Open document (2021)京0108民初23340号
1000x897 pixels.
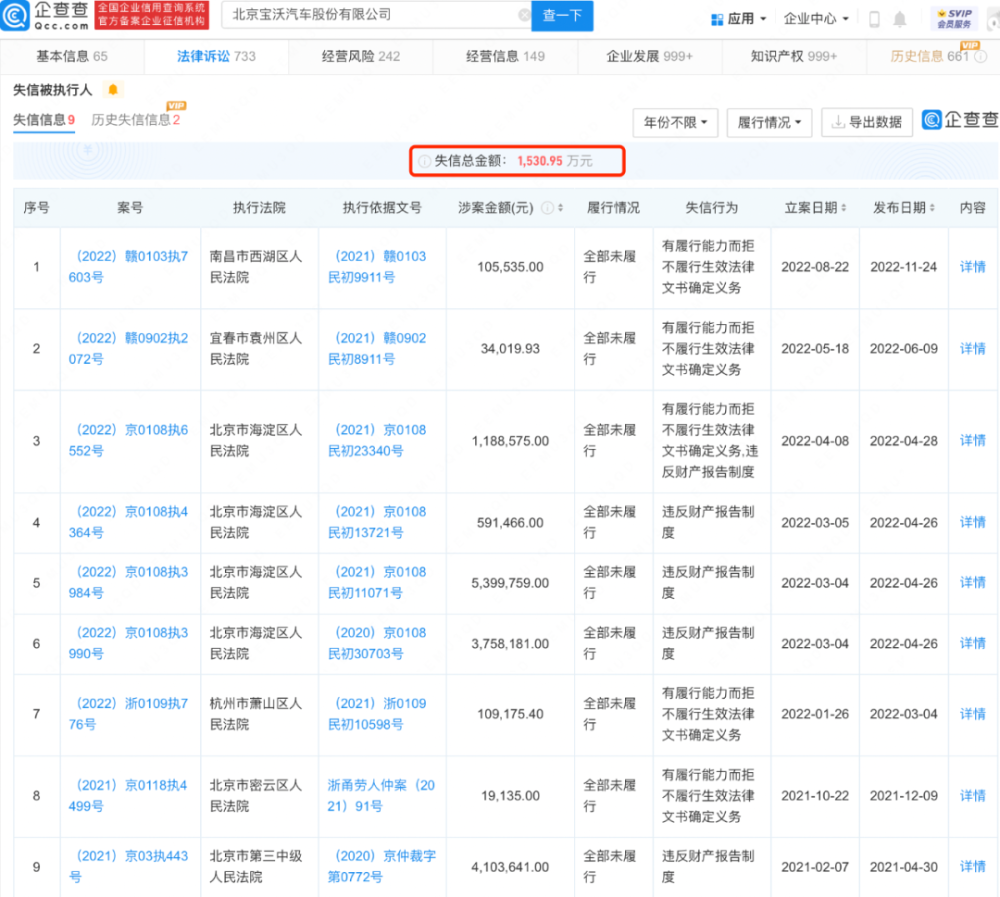click(377, 440)
